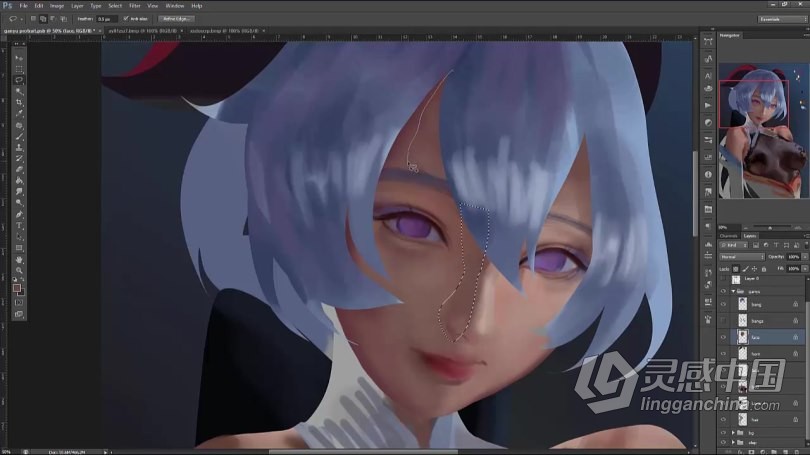The image size is (810, 455).
Task: Select the Eyedropper tool
Action: tap(19, 114)
